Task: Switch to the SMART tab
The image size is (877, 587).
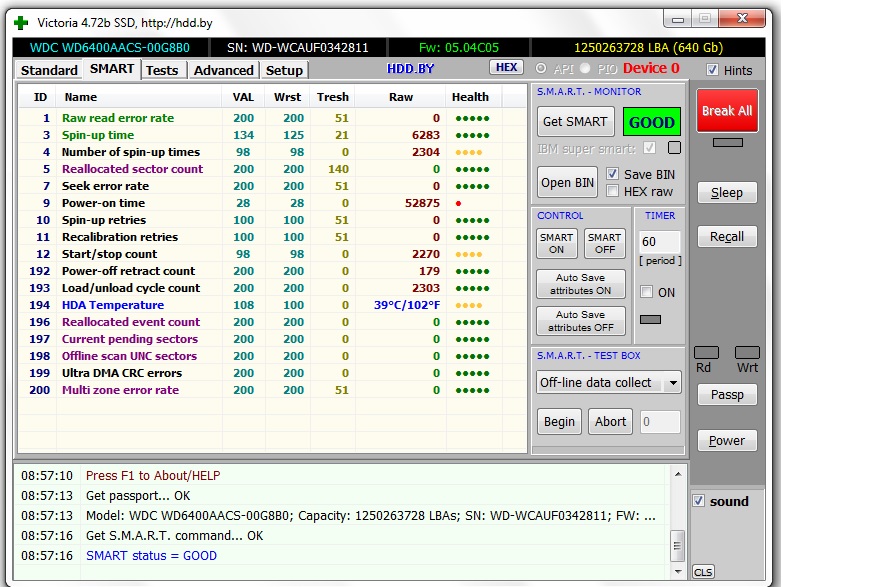Action: click(112, 69)
